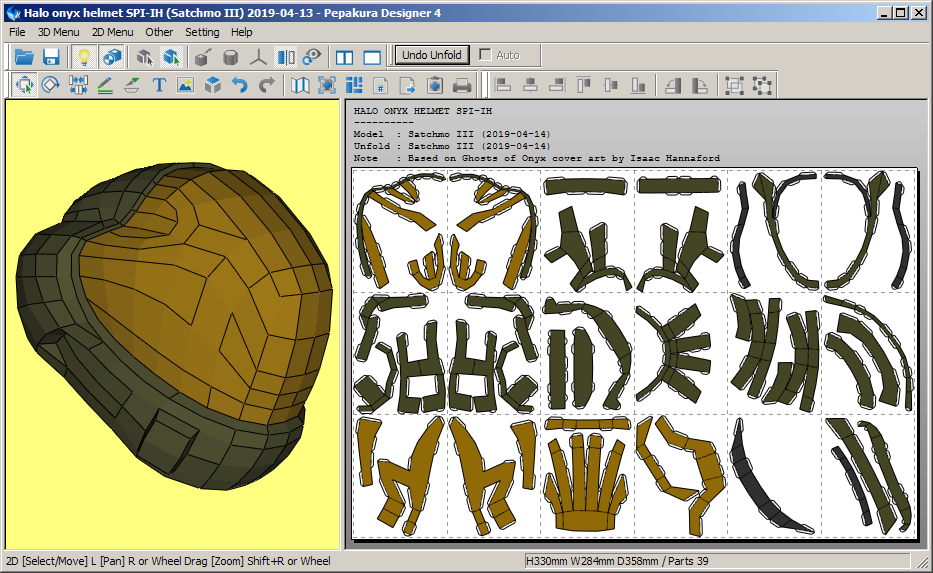Click the folded map unfold icon

(x=300, y=85)
